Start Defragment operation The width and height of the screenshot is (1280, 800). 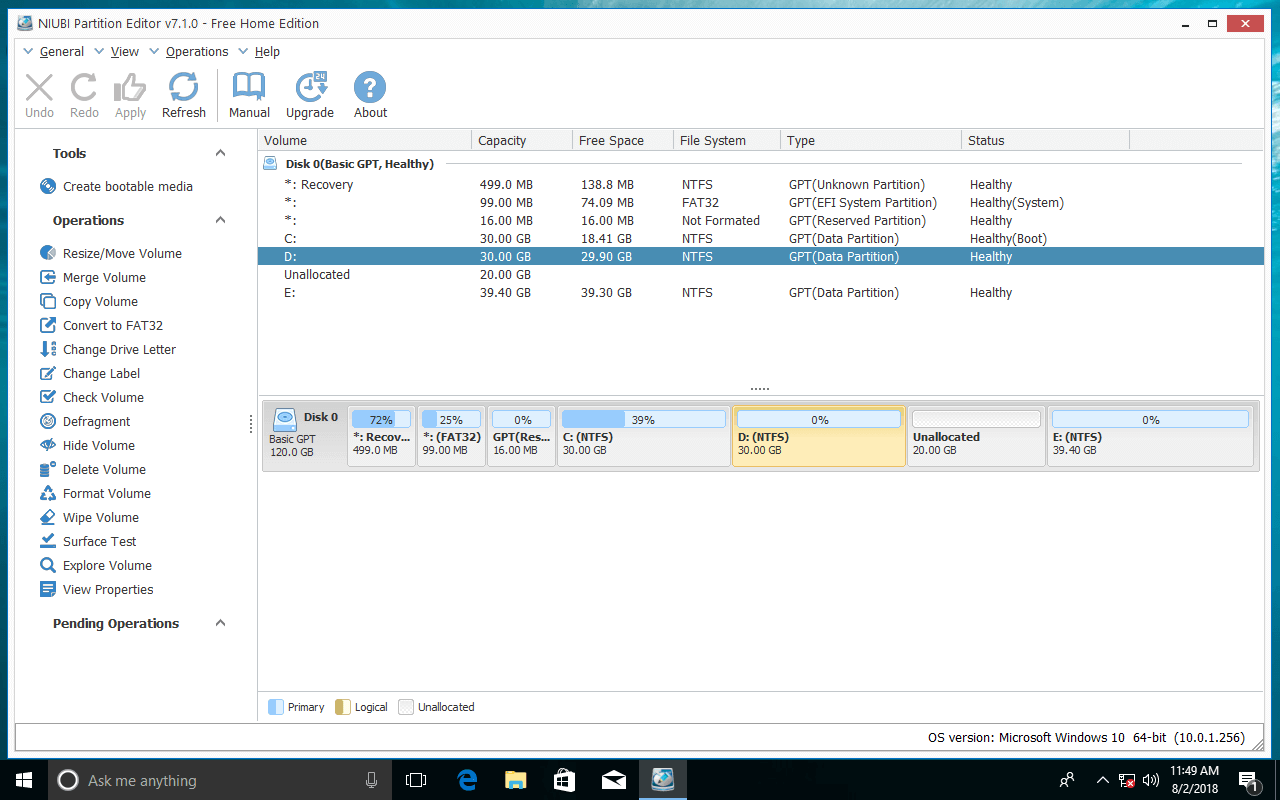click(x=85, y=421)
